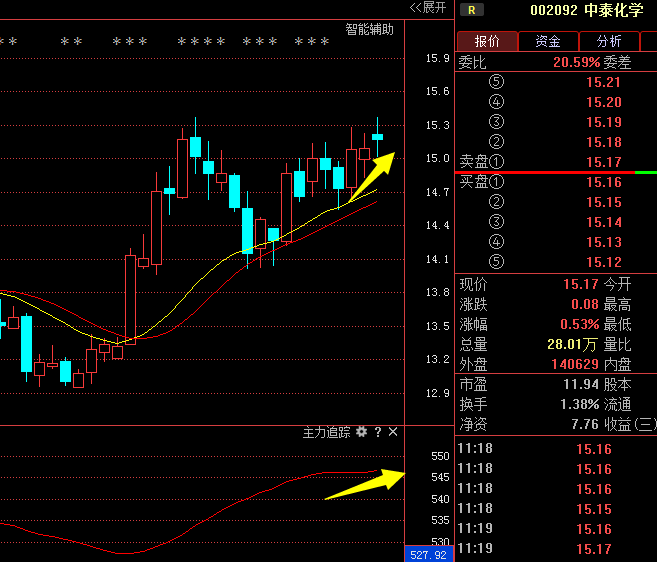Click the 委比 value 20.59%
This screenshot has width=657, height=562.
(577, 62)
